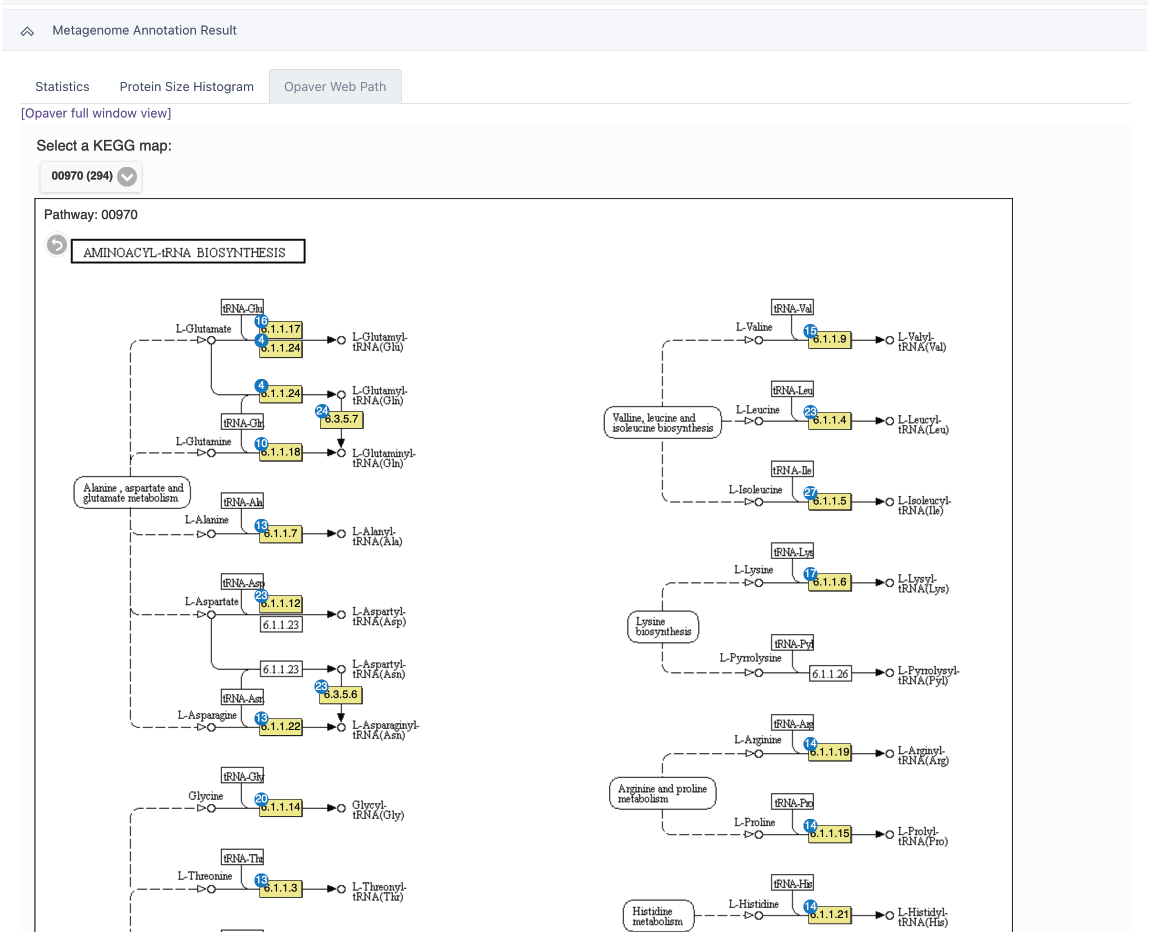Click the tRNA-Arg box
Viewport: 1149px width, 949px height.
pos(793,723)
